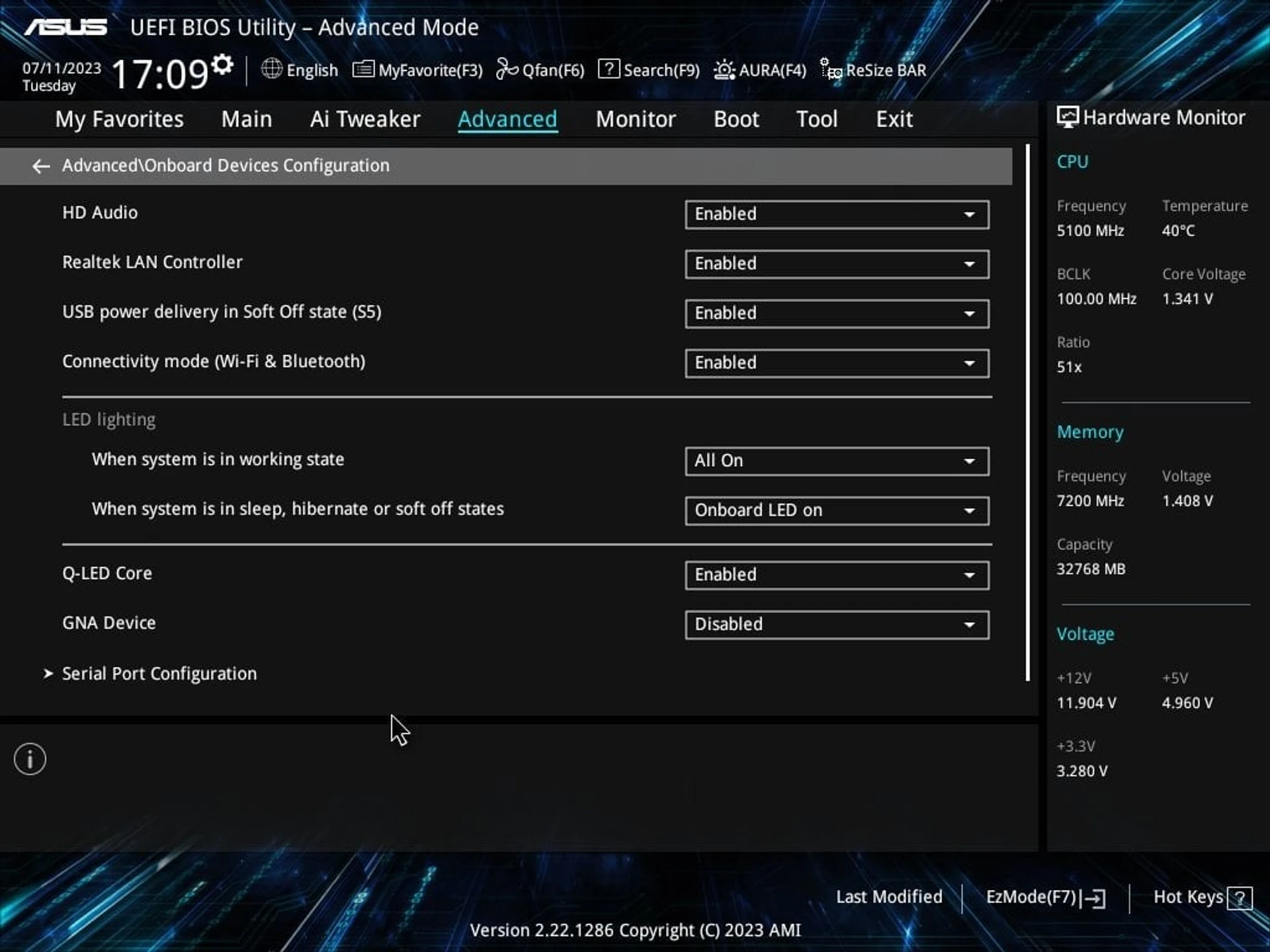The height and width of the screenshot is (952, 1270).
Task: Click ReSize BAR label
Action: (x=886, y=70)
